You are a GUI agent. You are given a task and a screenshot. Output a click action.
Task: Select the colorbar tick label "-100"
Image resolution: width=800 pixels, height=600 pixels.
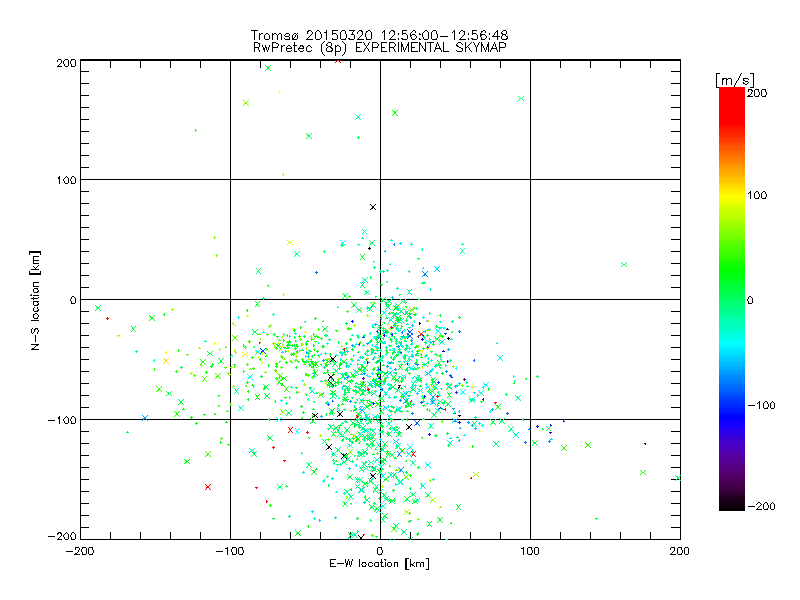point(761,405)
